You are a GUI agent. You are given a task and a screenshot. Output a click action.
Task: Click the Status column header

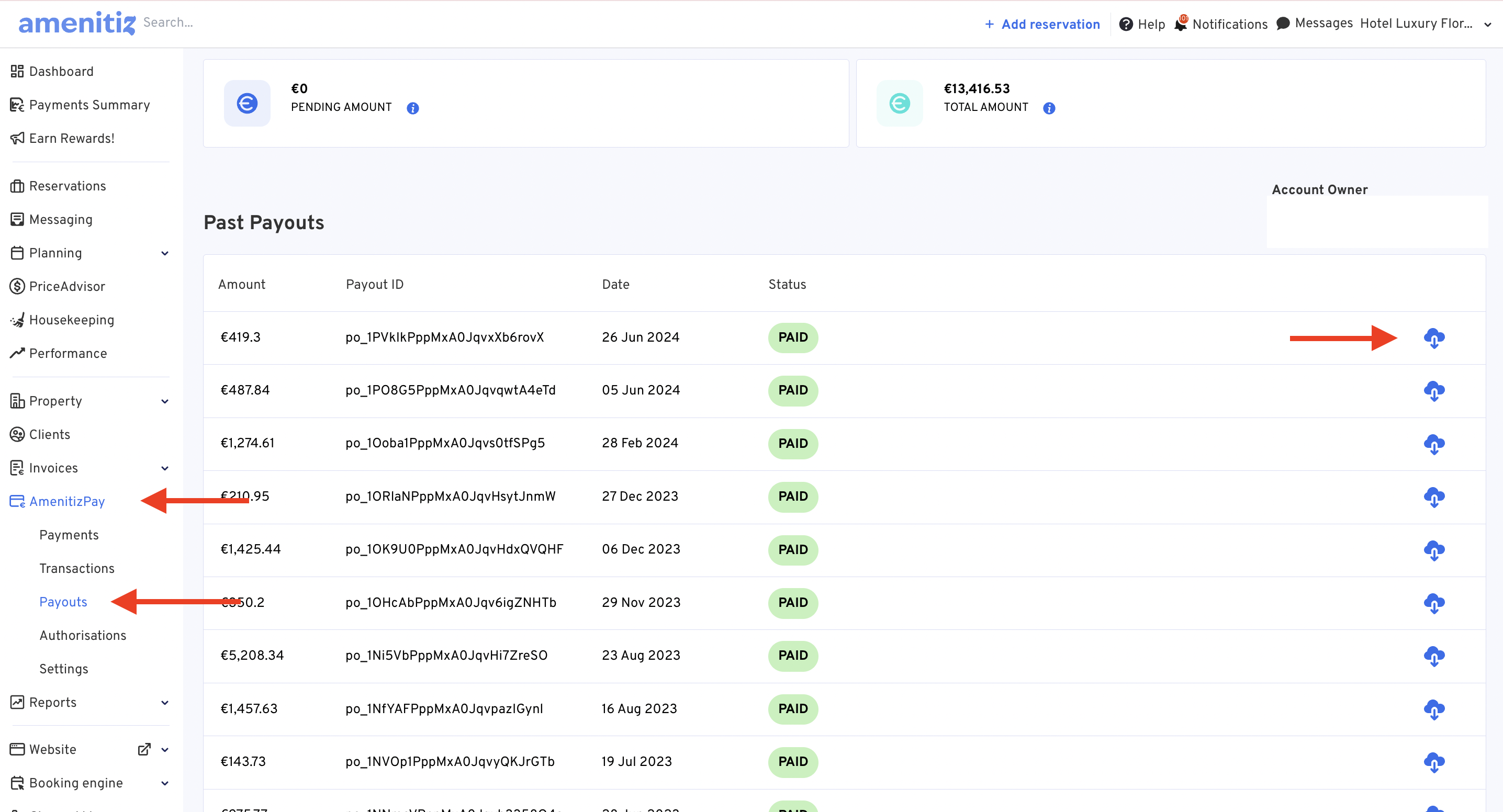tap(787, 284)
